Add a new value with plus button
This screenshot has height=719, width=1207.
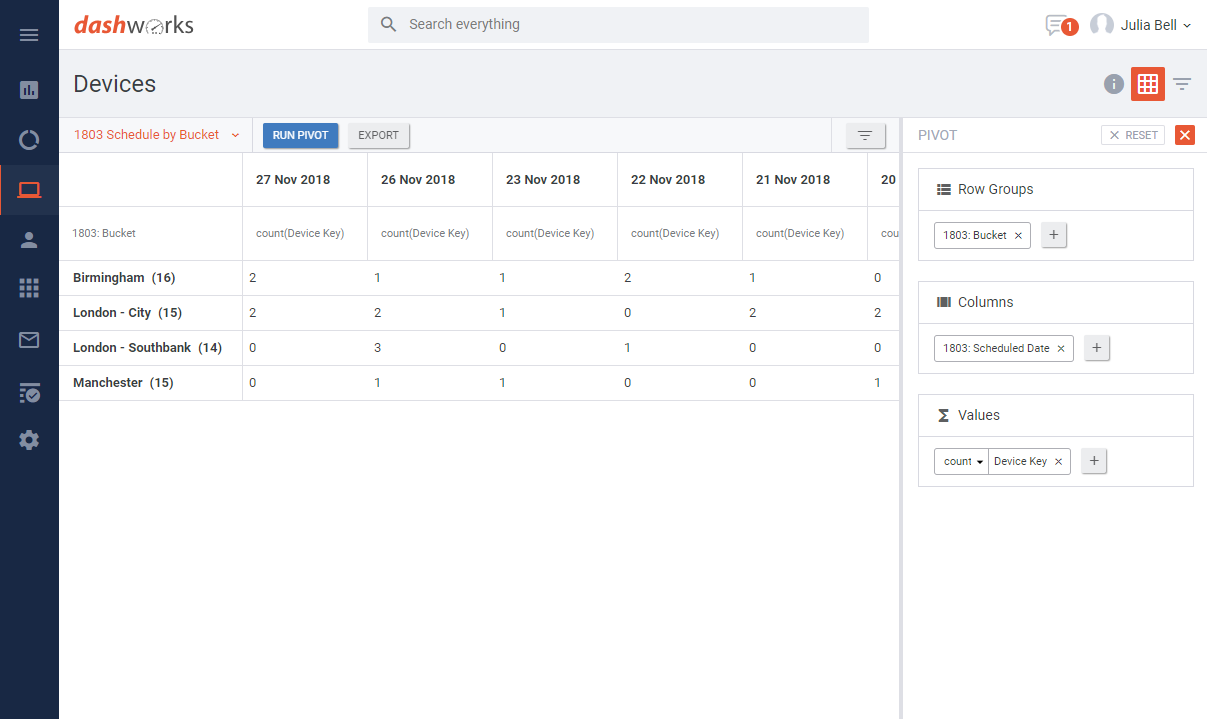1094,461
